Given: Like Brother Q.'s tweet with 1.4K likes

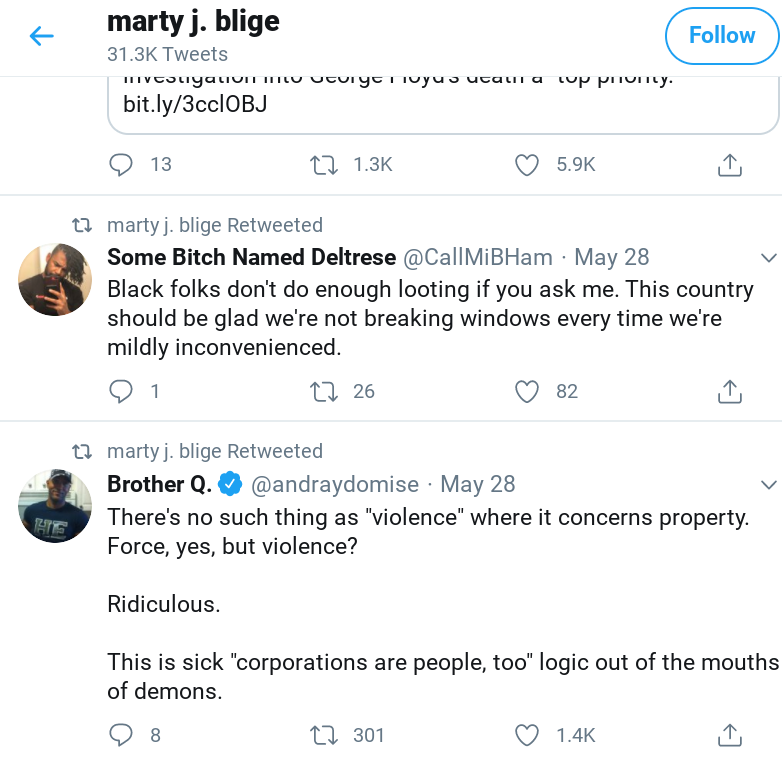Looking at the screenshot, I should click(x=527, y=735).
